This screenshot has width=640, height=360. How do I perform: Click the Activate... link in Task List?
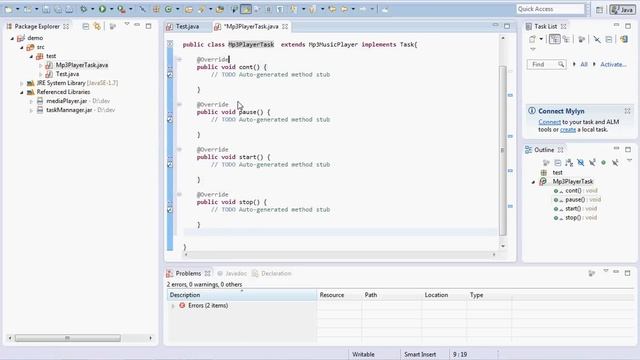(x=613, y=64)
